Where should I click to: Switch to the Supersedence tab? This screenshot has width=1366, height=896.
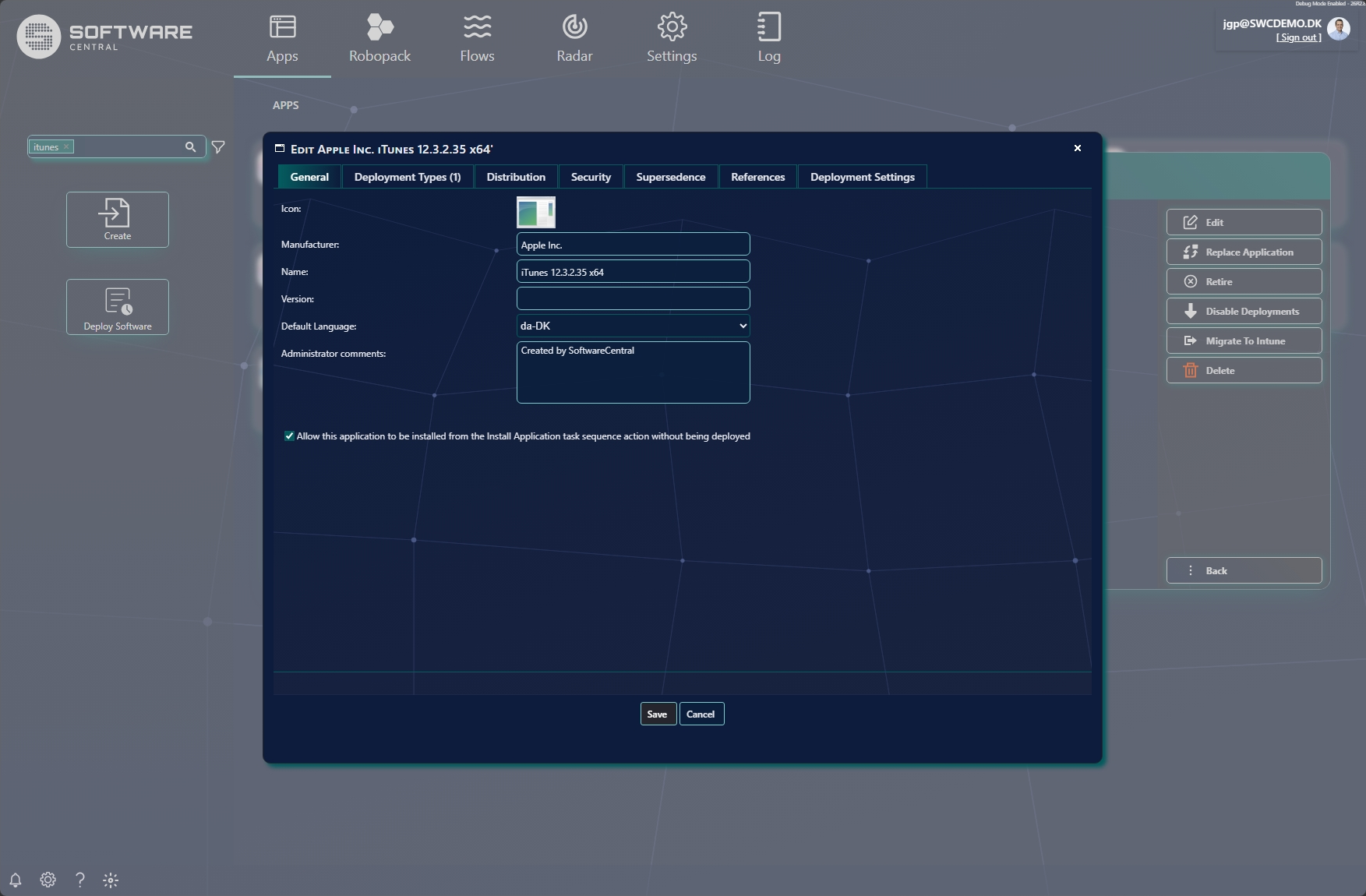click(671, 177)
